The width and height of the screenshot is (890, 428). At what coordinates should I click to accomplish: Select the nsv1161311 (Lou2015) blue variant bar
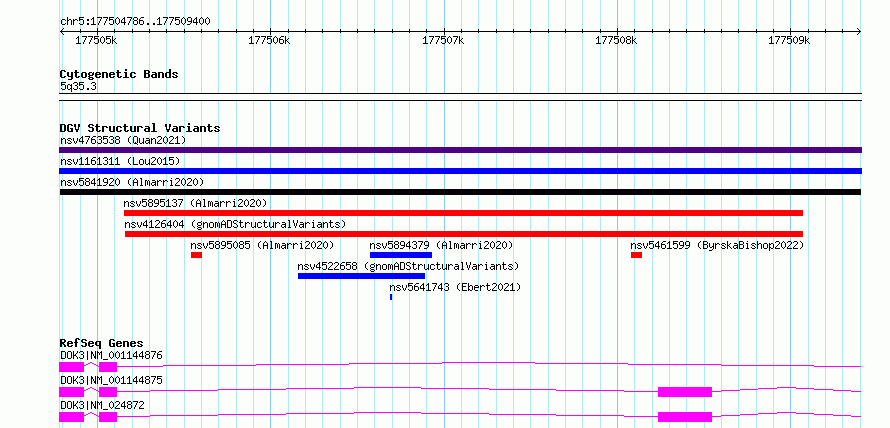[460, 171]
